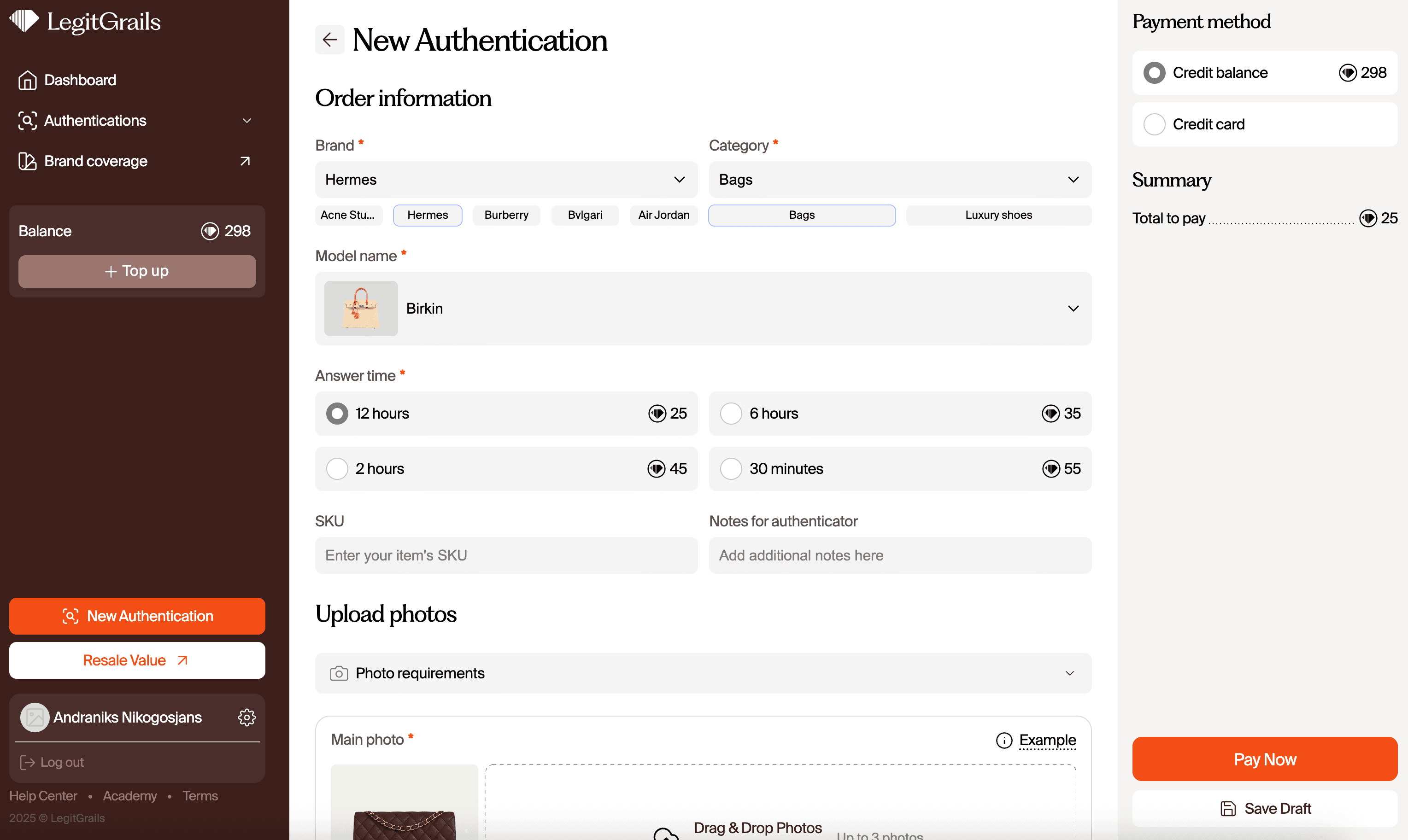
Task: Switch category to Luxury shoes
Action: (x=998, y=215)
